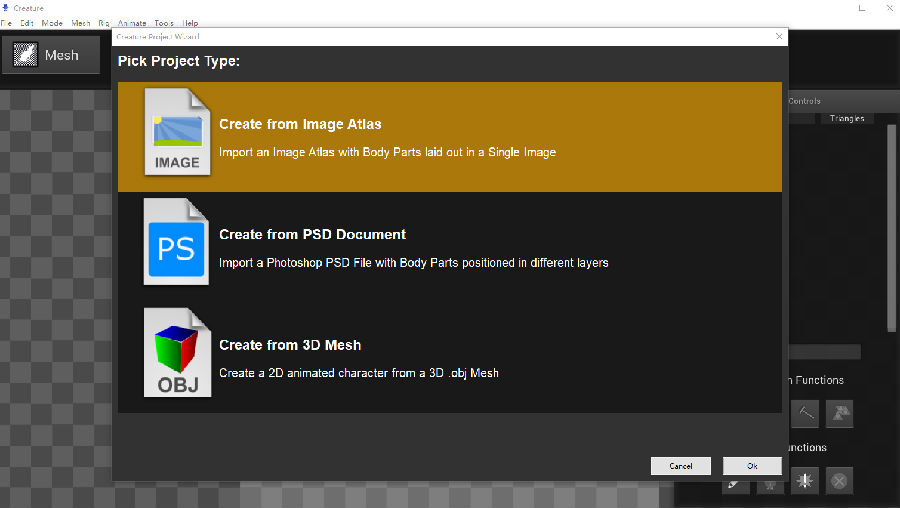This screenshot has width=900, height=508.
Task: Pick the OBJ 3D mesh file icon
Action: [177, 352]
